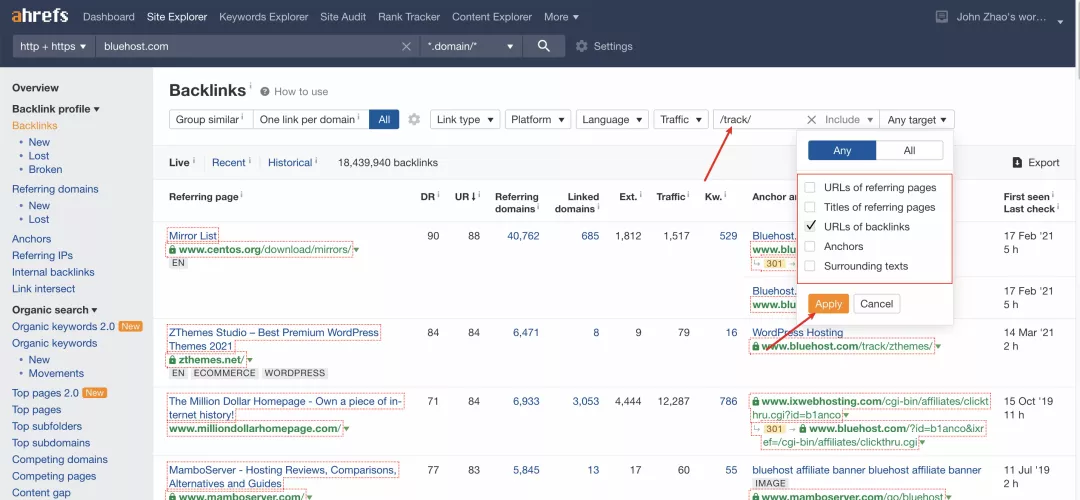Screen dimensions: 1080x500
Task: Select the All match toggle in dropdown
Action: coord(909,150)
